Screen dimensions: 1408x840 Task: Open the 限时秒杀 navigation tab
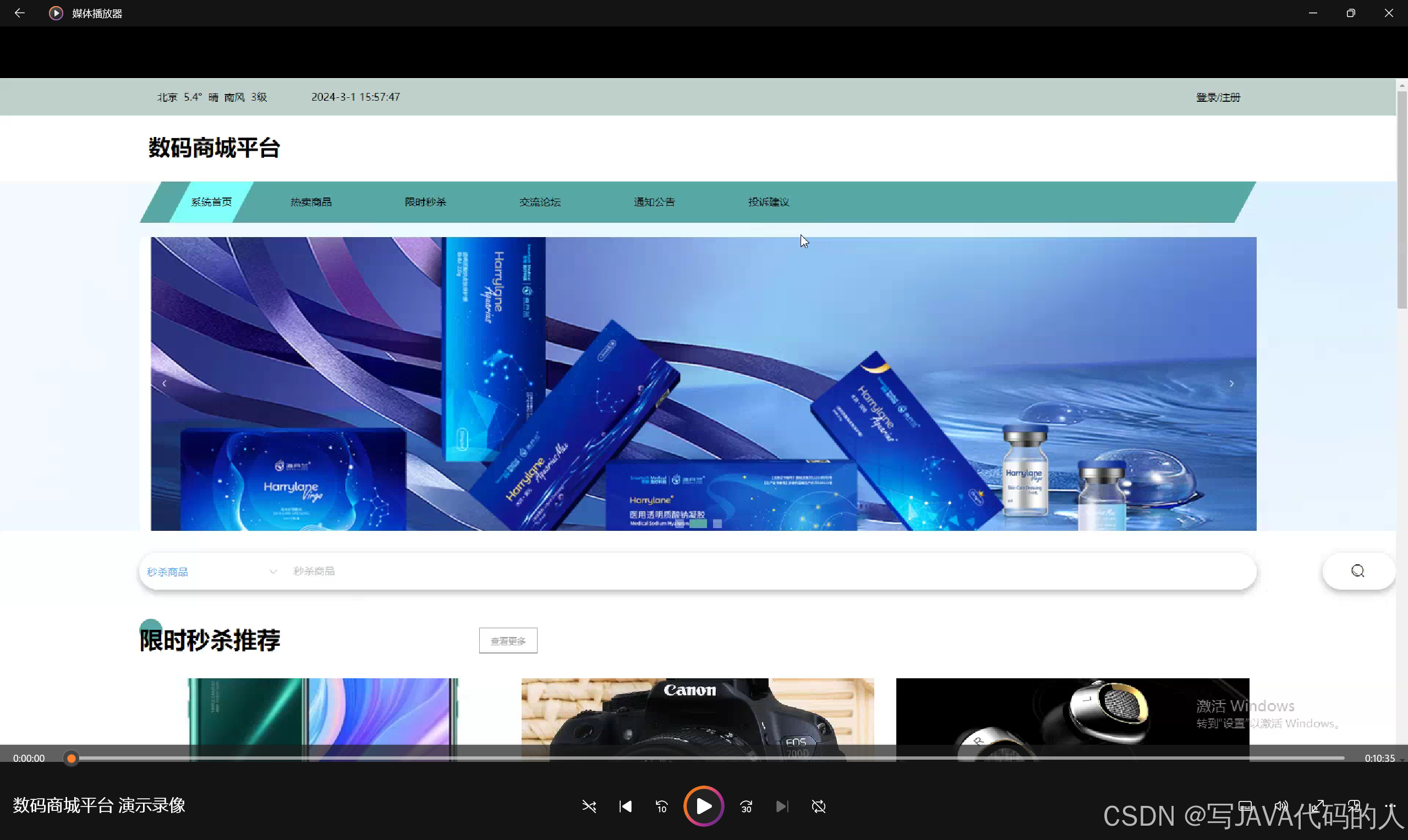click(425, 202)
